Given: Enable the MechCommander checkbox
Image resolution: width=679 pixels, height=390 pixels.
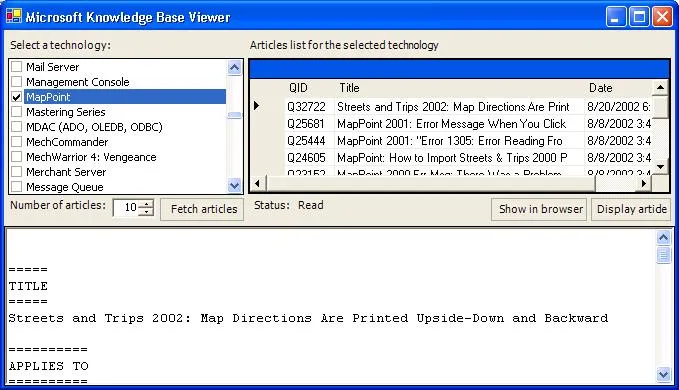Looking at the screenshot, I should click(x=16, y=142).
